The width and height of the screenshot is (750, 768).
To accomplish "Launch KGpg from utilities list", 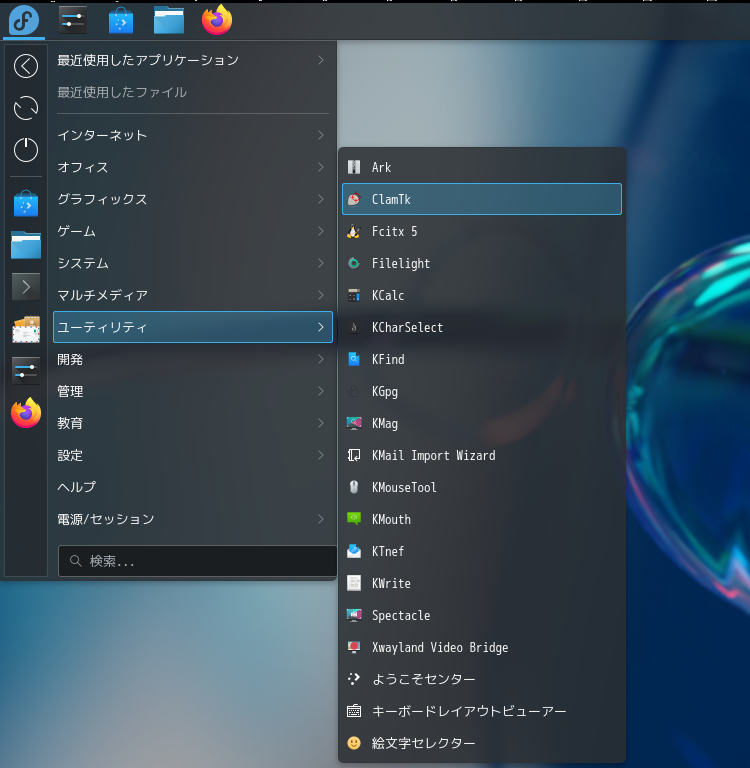I will tap(482, 391).
